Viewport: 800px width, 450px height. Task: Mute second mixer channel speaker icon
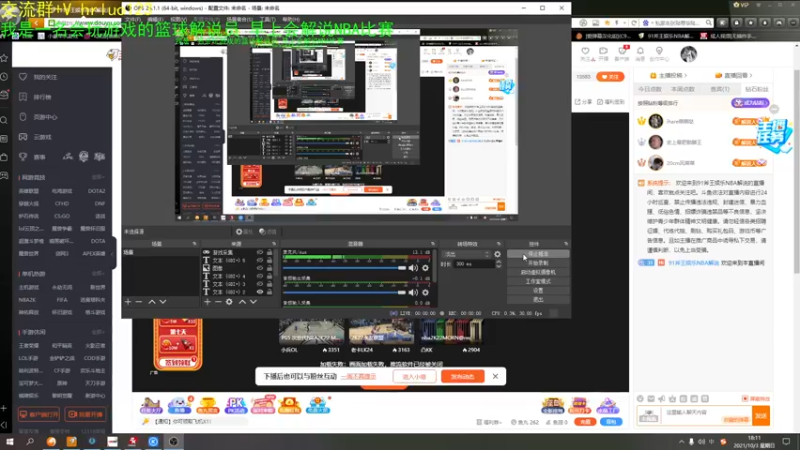[x=413, y=292]
